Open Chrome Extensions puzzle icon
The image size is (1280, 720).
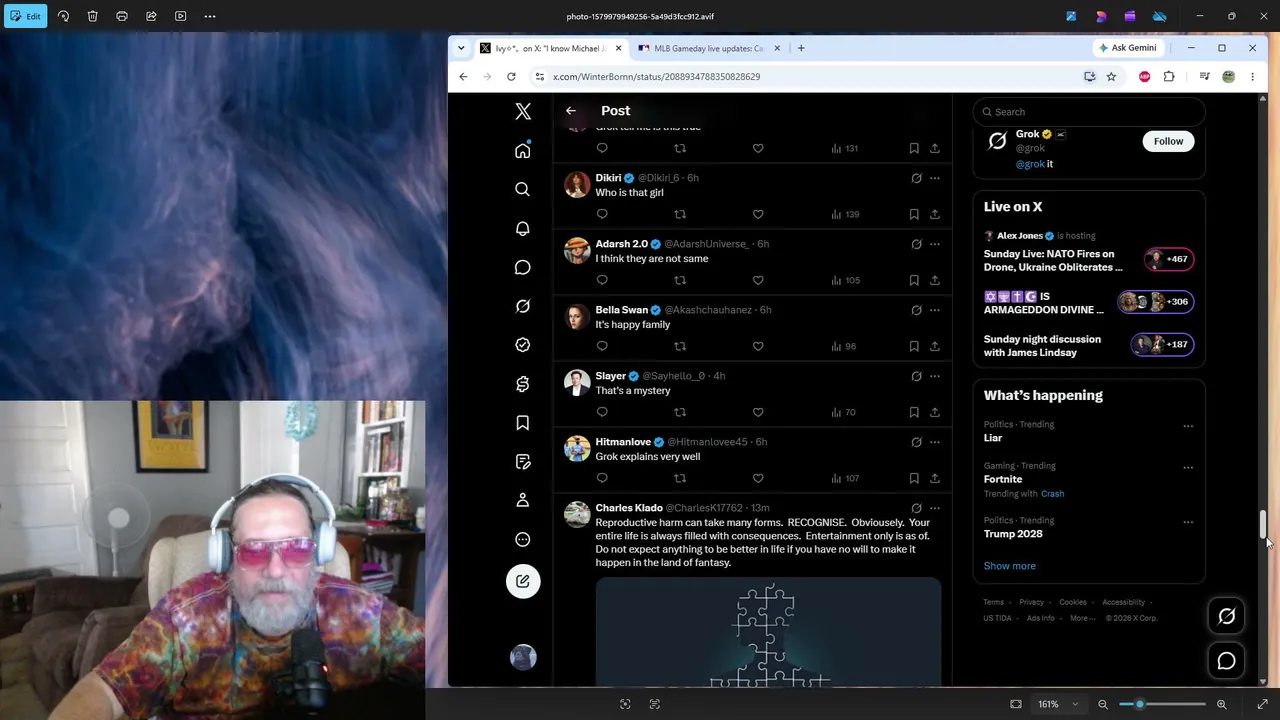pos(1169,76)
